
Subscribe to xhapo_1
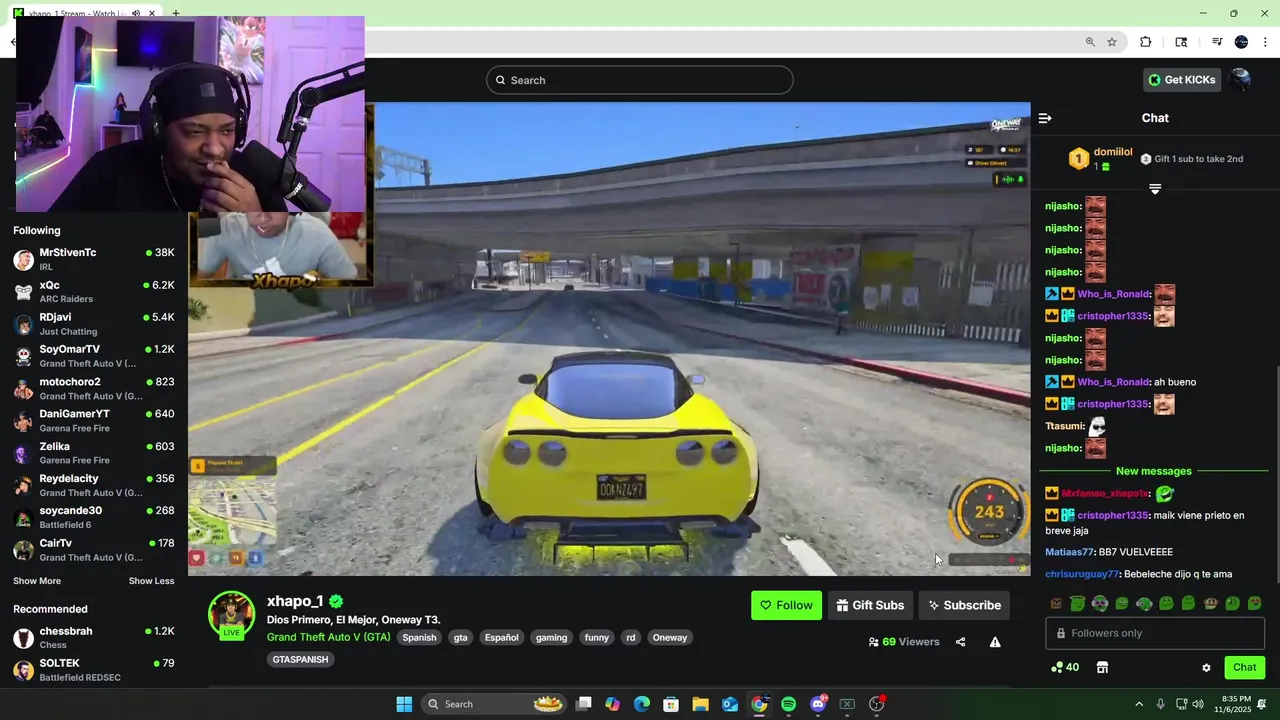click(x=964, y=605)
